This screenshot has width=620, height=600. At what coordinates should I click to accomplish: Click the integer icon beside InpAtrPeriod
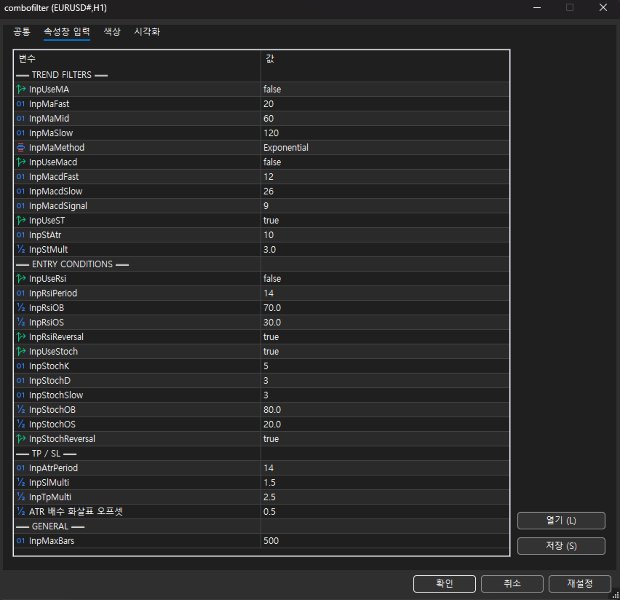click(x=21, y=468)
